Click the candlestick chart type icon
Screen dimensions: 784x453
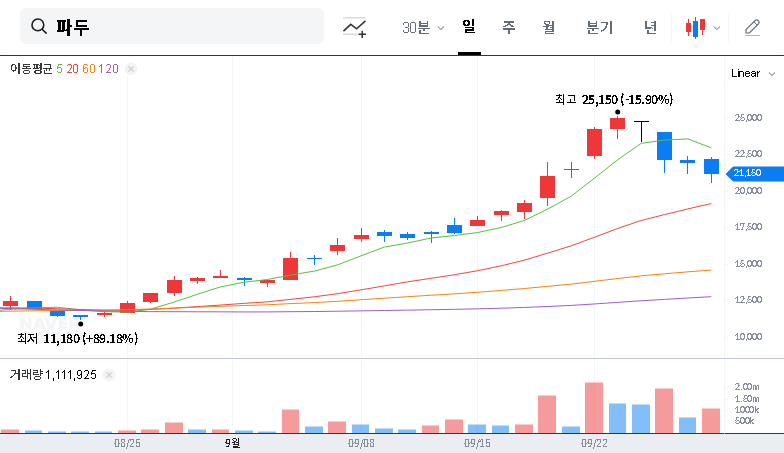pyautogui.click(x=696, y=28)
